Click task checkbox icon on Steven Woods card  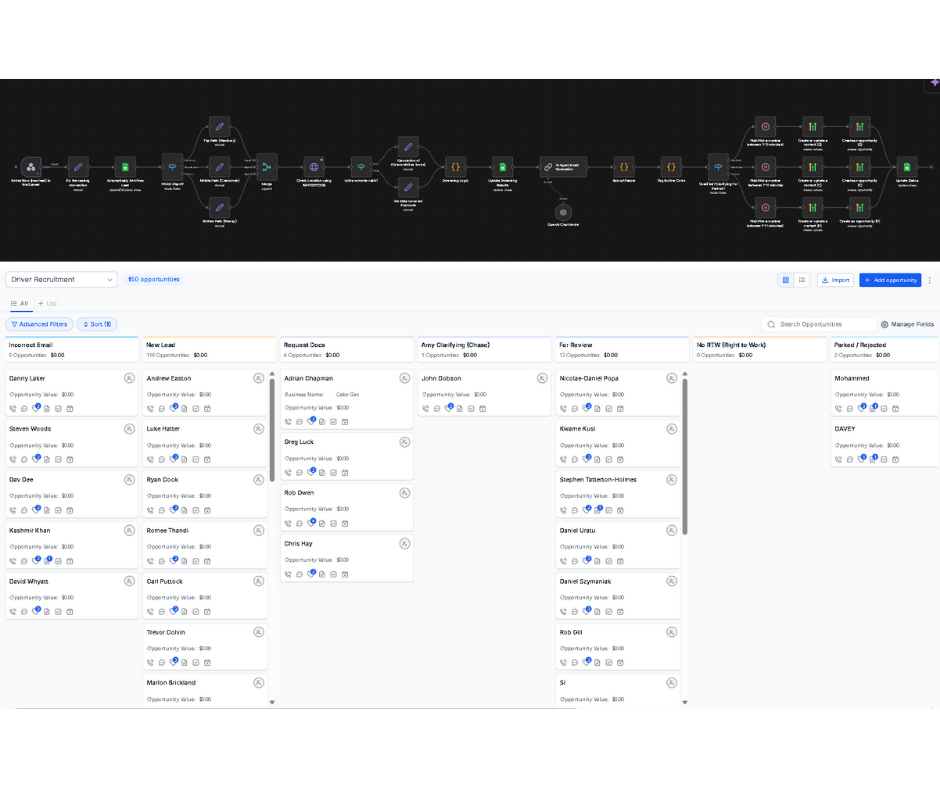pyautogui.click(x=58, y=459)
